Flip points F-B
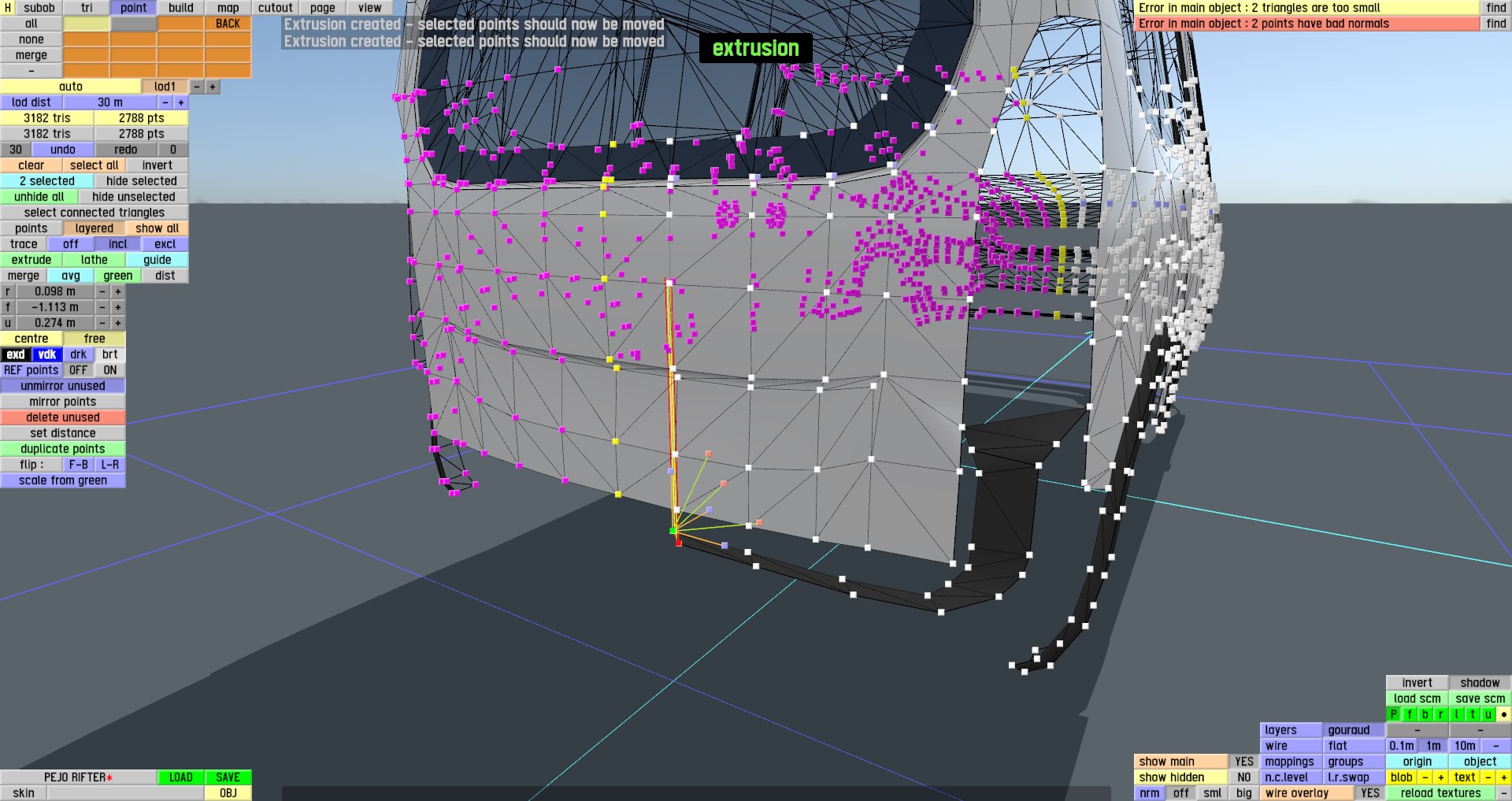Image resolution: width=1512 pixels, height=801 pixels. [x=79, y=465]
